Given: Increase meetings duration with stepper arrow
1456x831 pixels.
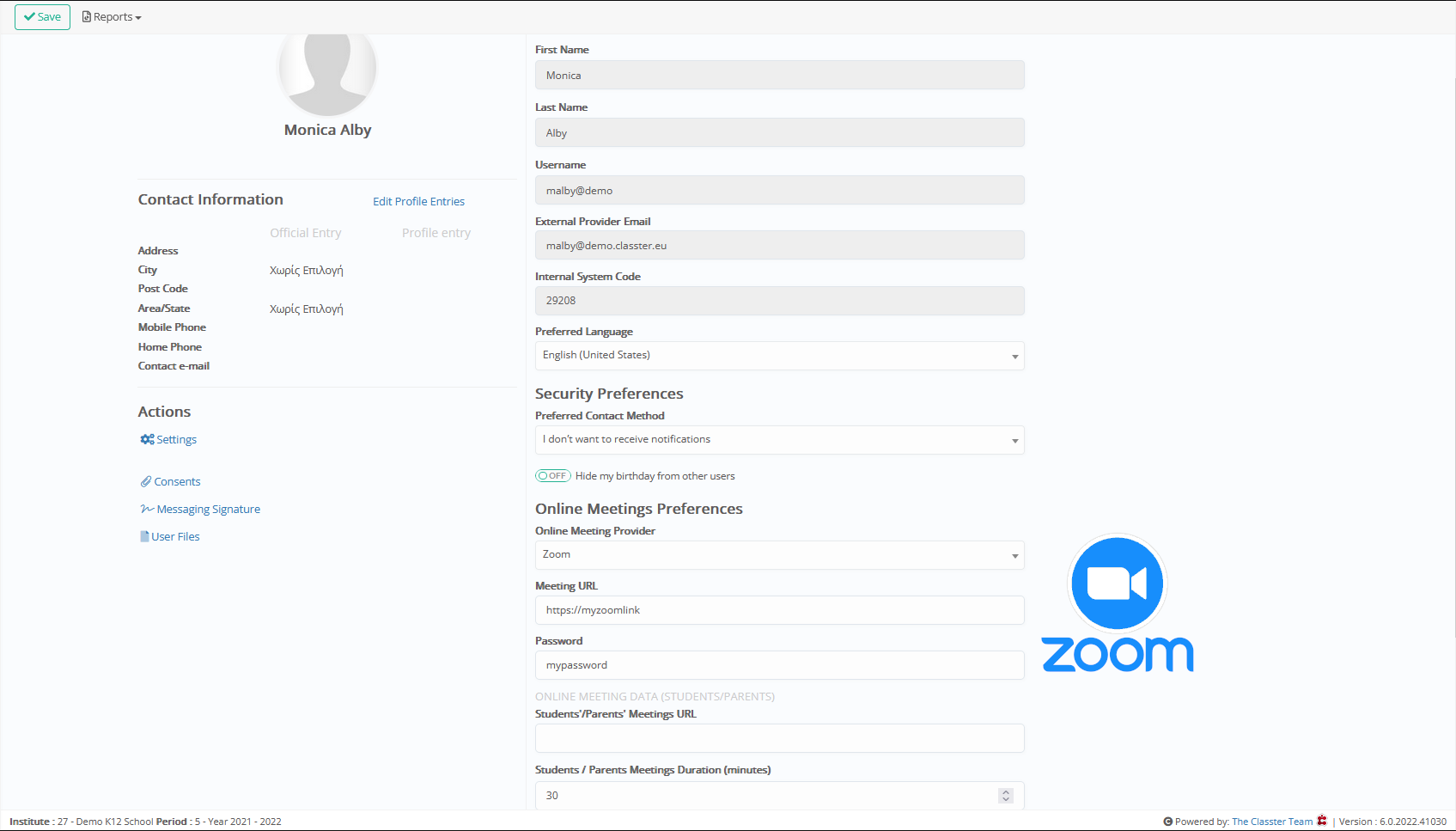Looking at the screenshot, I should (1006, 791).
